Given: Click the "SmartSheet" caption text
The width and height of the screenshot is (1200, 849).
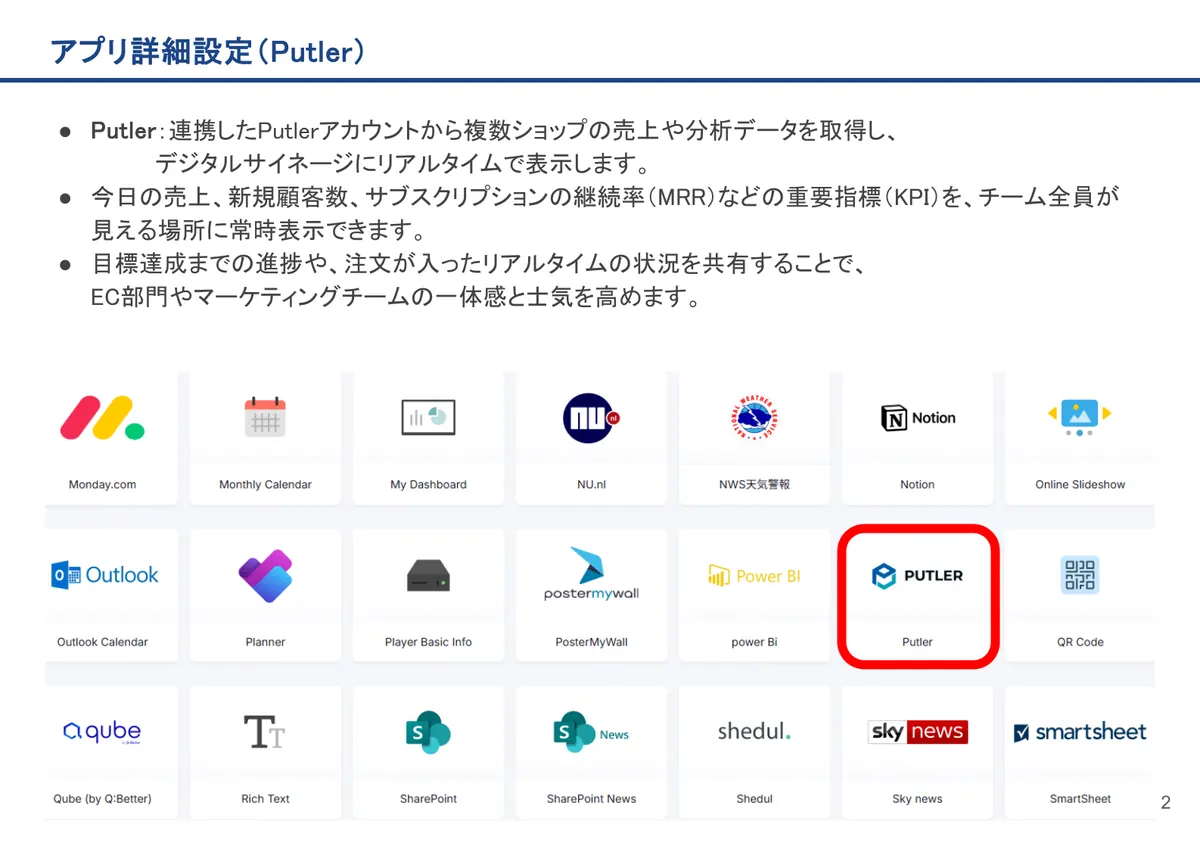Looking at the screenshot, I should (x=1080, y=799).
